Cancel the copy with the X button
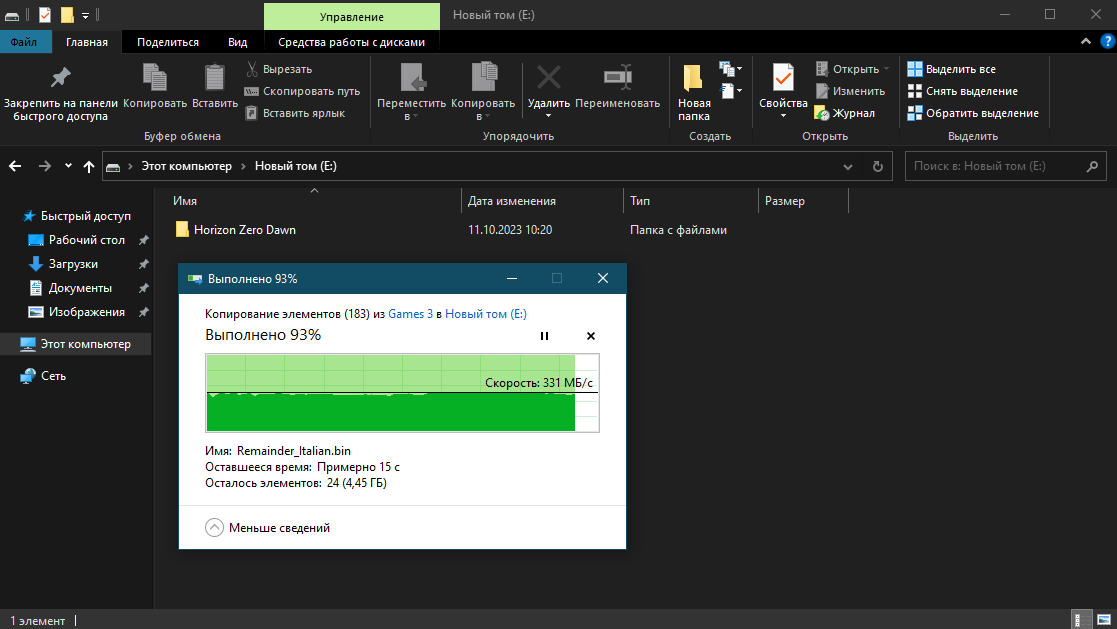 click(x=591, y=336)
